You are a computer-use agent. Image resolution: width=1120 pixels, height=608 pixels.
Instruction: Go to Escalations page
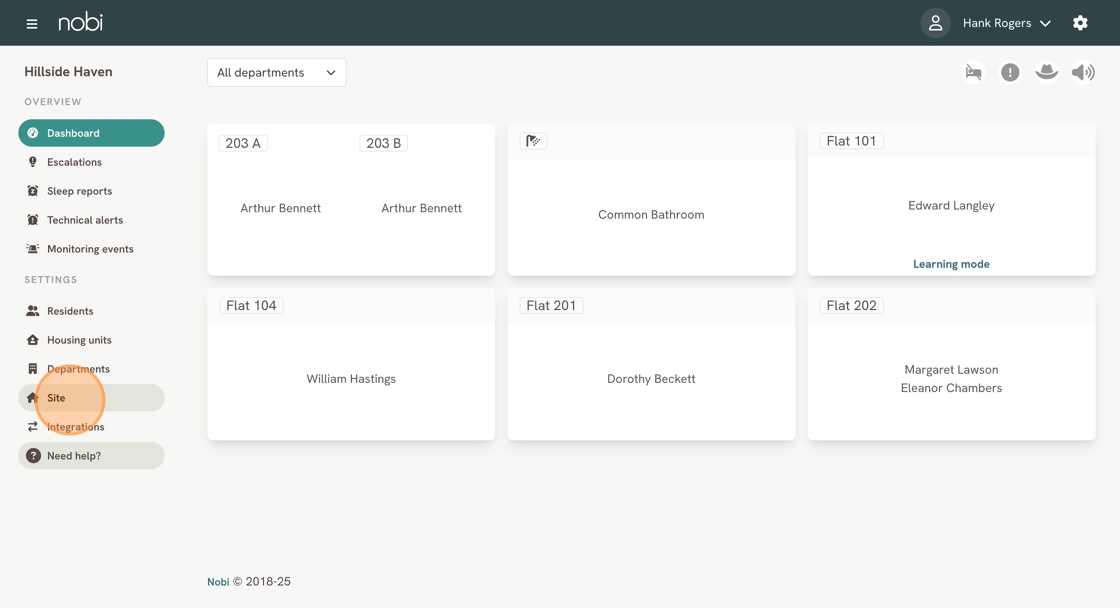tap(74, 162)
